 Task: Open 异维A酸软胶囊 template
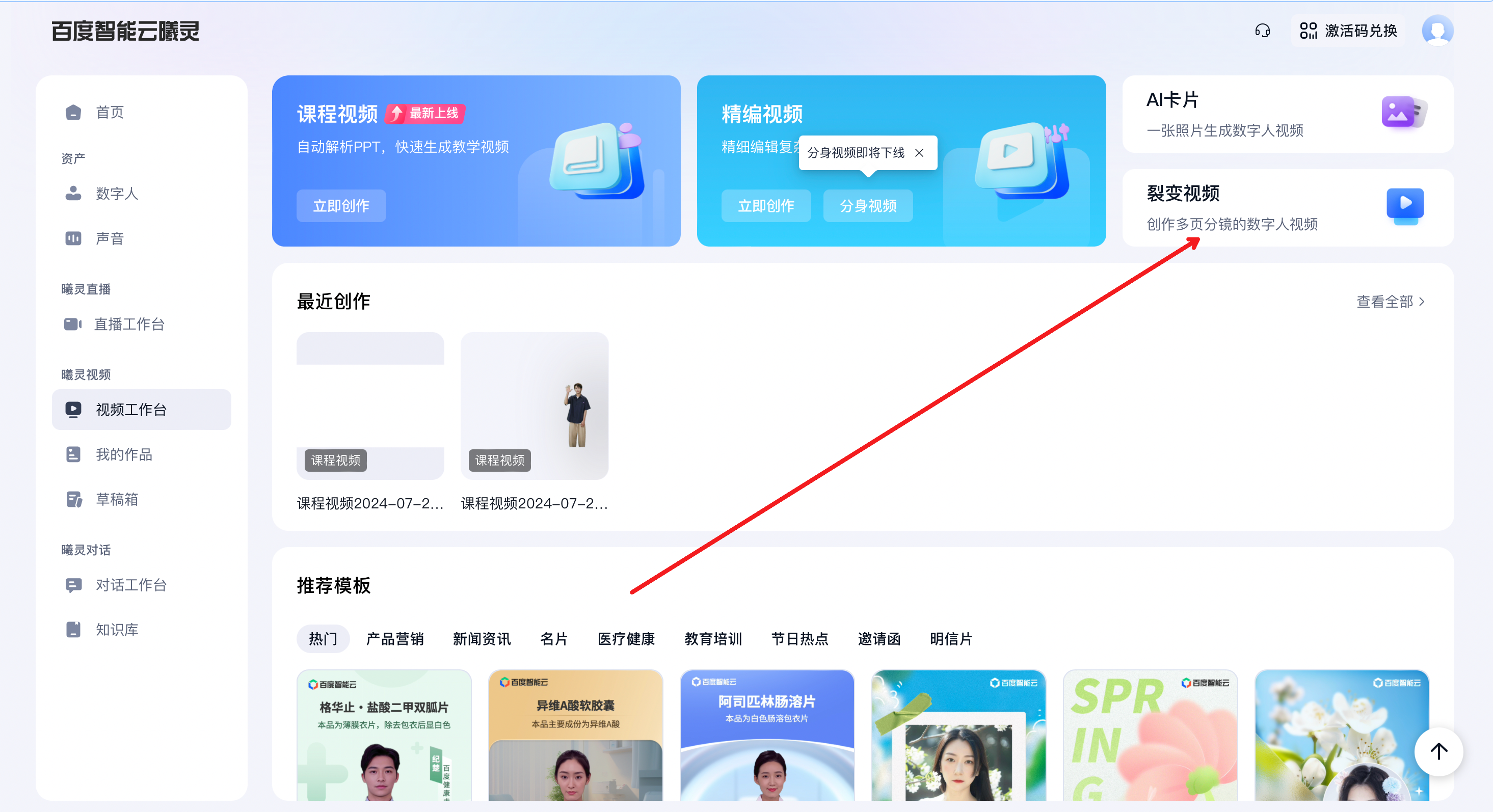tap(575, 735)
